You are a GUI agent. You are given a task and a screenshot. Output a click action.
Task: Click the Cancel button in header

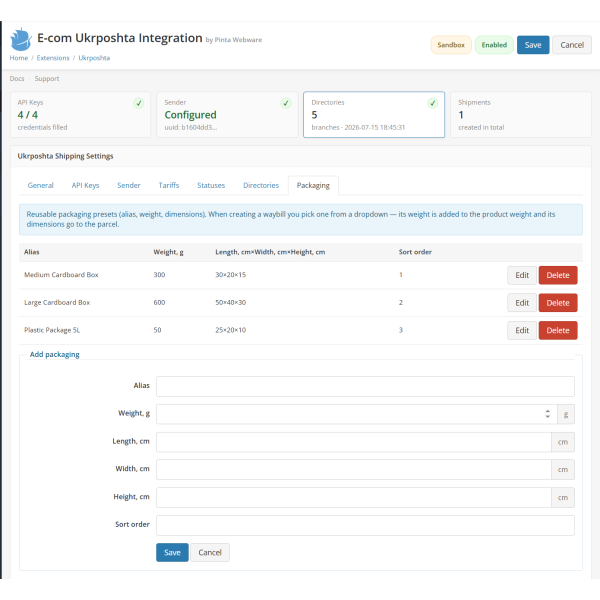click(x=572, y=45)
